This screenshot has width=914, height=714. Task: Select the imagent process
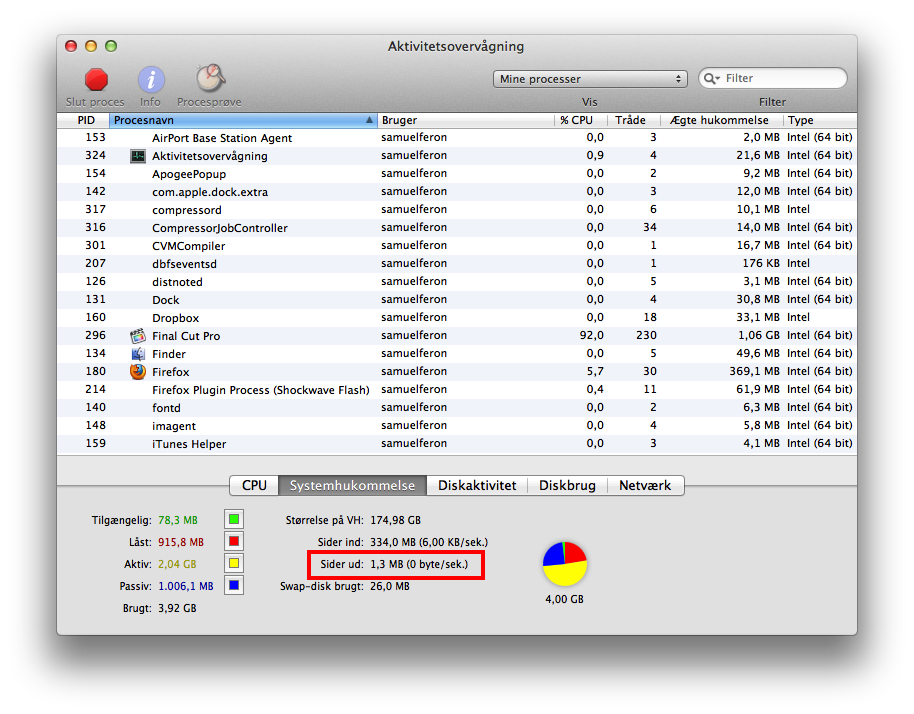457,426
